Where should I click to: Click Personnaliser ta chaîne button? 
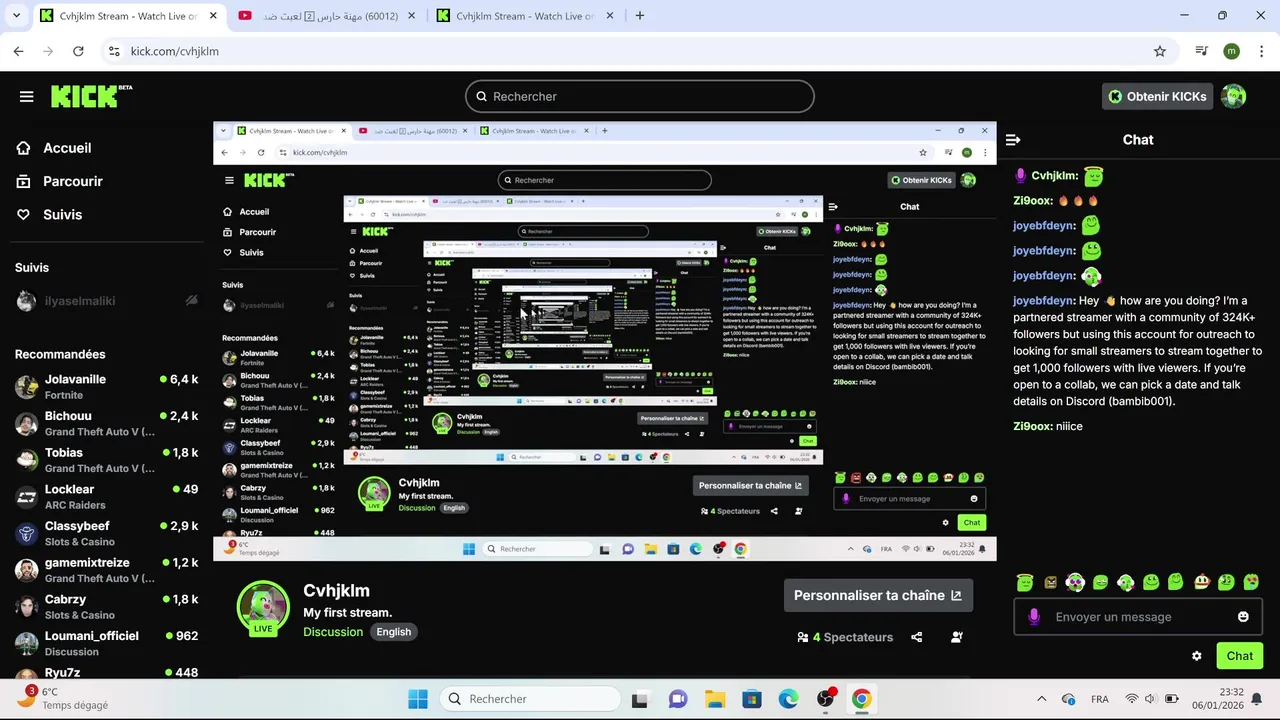click(x=878, y=595)
